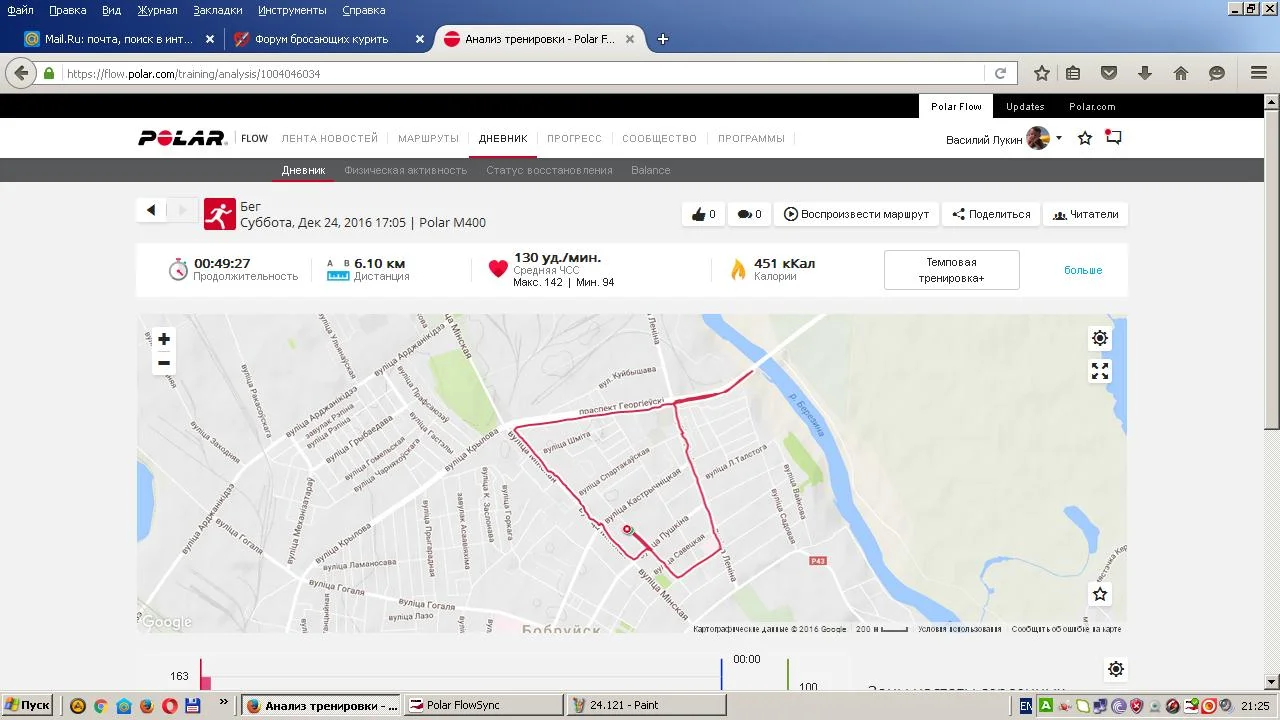Open notifications icon in Polar header

[1113, 138]
